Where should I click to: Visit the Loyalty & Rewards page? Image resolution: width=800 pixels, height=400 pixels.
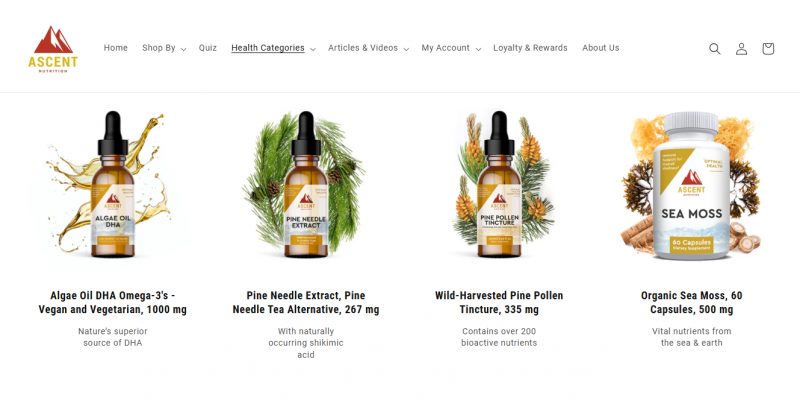[530, 48]
